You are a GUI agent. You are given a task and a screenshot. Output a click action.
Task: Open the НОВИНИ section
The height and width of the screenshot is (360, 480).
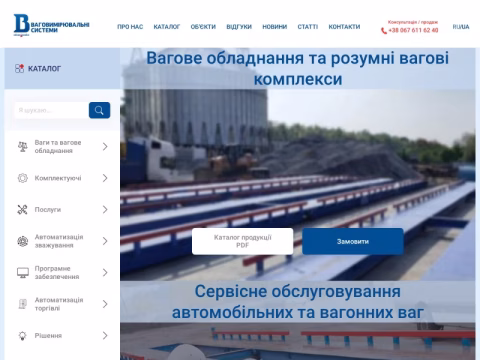click(x=275, y=27)
